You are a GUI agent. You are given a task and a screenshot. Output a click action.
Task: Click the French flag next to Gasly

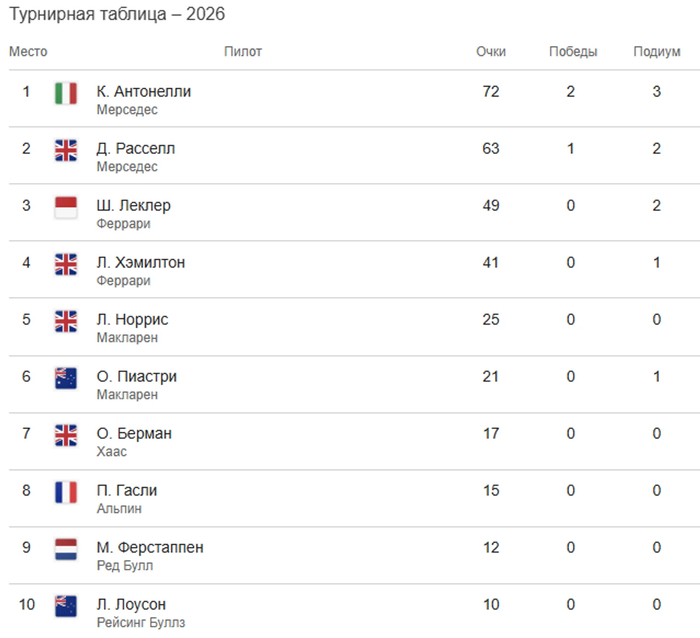(65, 492)
